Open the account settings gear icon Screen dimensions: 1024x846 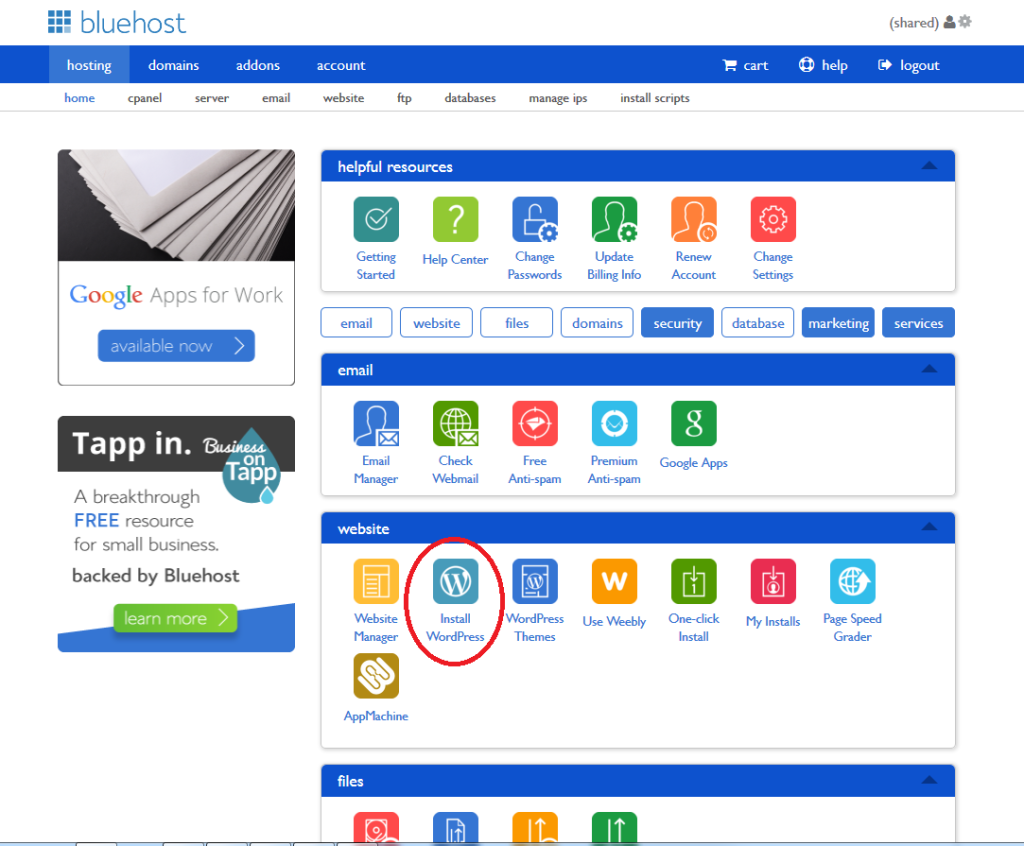click(x=965, y=22)
